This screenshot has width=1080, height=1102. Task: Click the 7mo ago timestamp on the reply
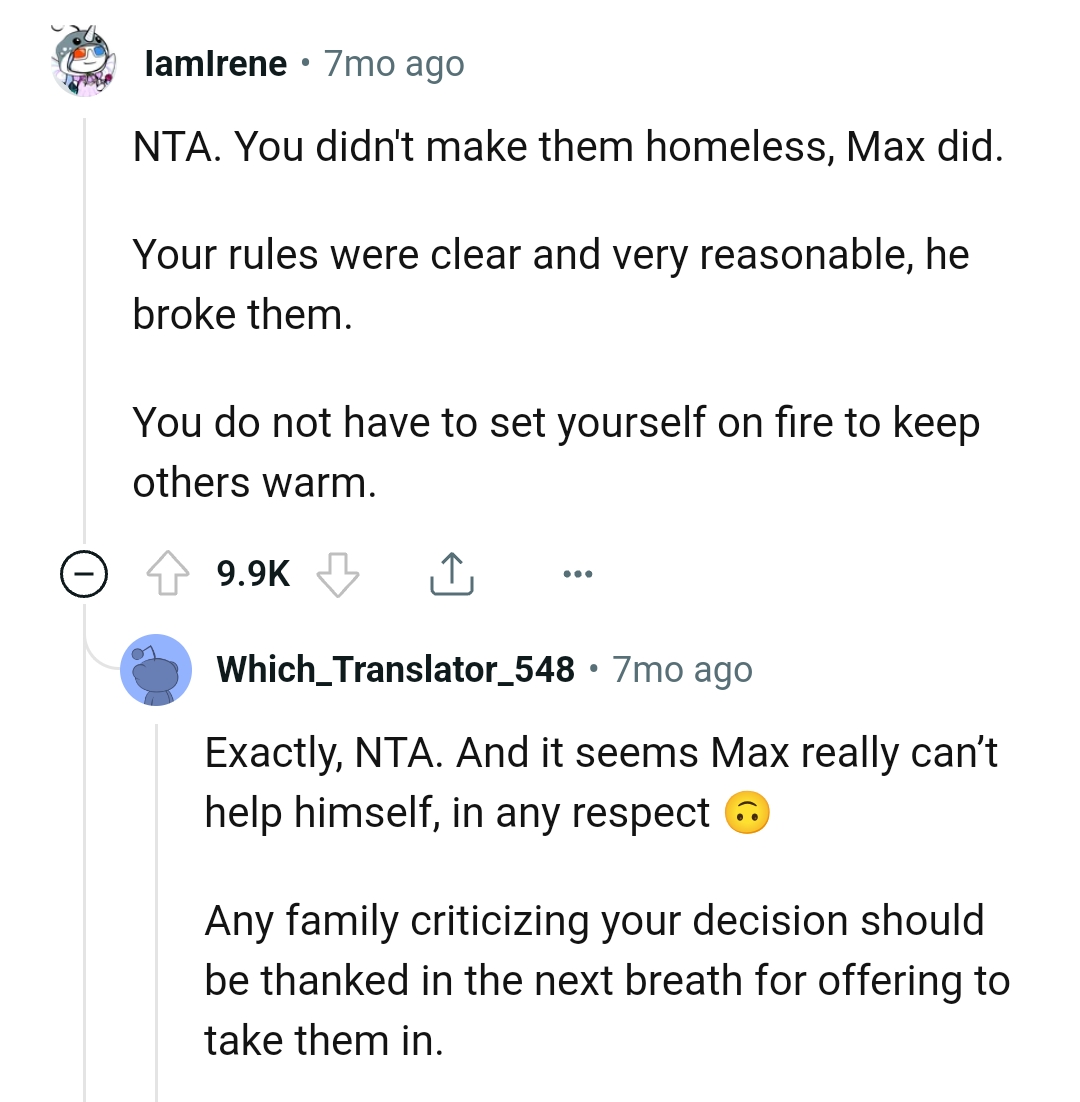[681, 669]
